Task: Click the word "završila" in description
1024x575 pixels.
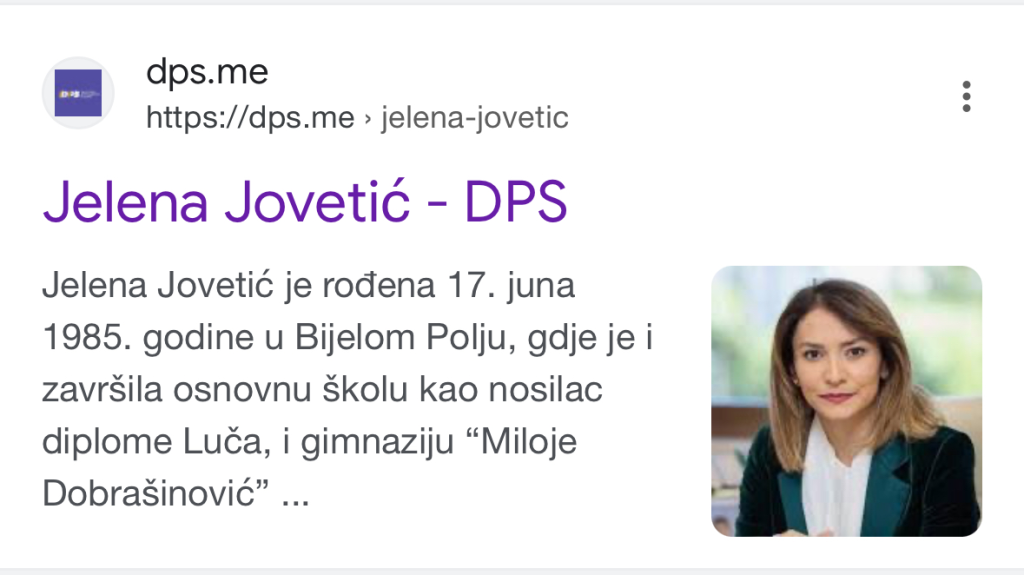Action: click(x=102, y=390)
